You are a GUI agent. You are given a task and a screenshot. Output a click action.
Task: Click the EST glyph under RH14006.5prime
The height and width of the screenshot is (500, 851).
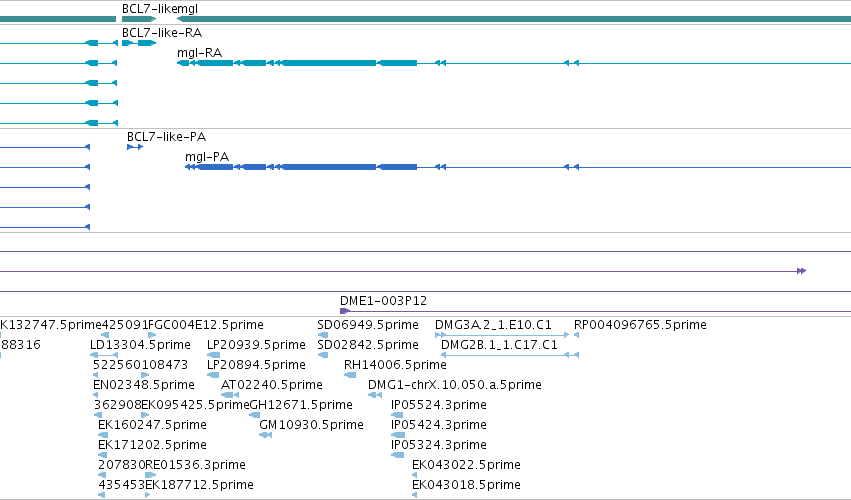(x=350, y=375)
